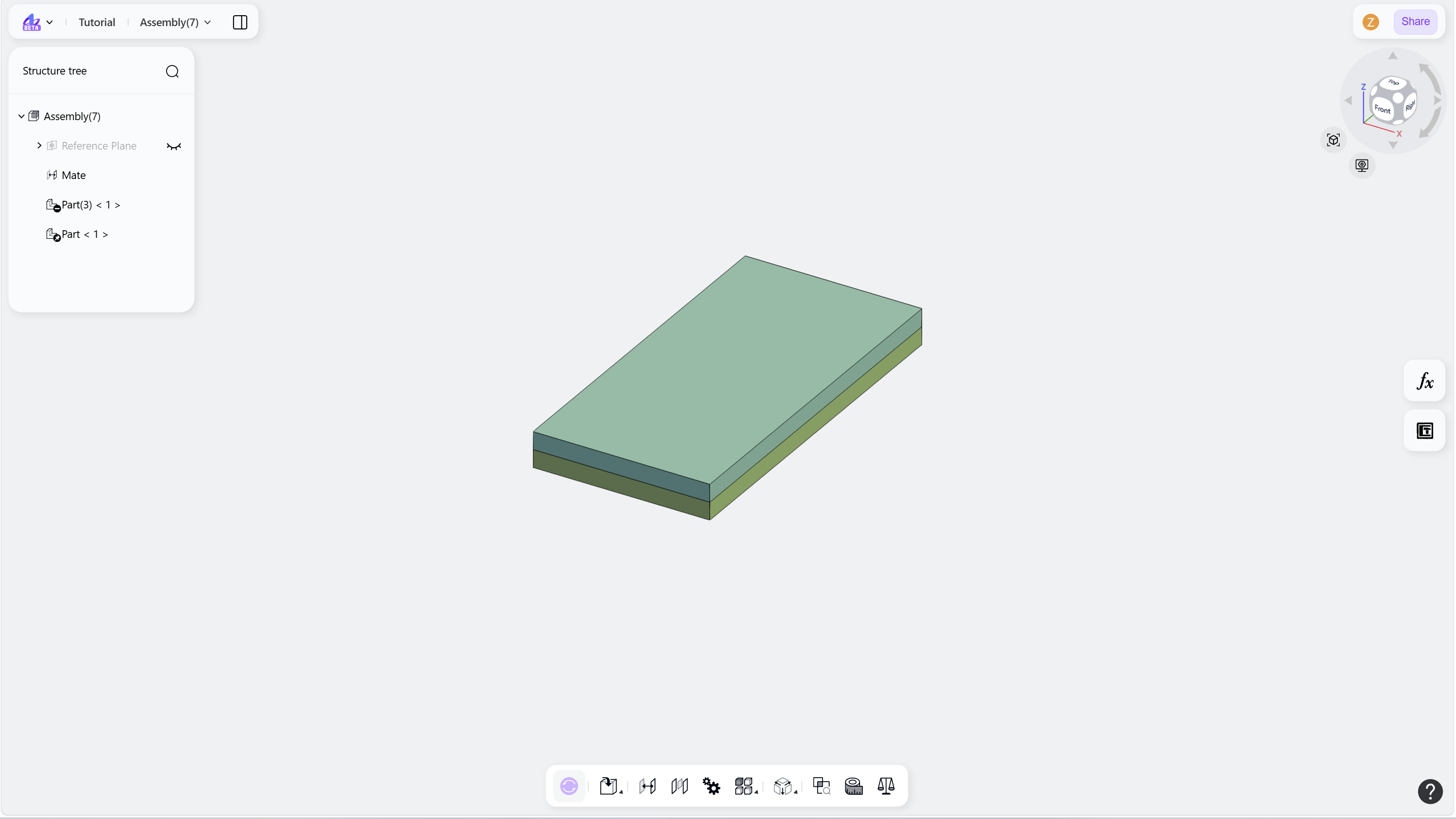Select Assembly(7) root tree item
Image resolution: width=1456 pixels, height=819 pixels.
point(72,116)
